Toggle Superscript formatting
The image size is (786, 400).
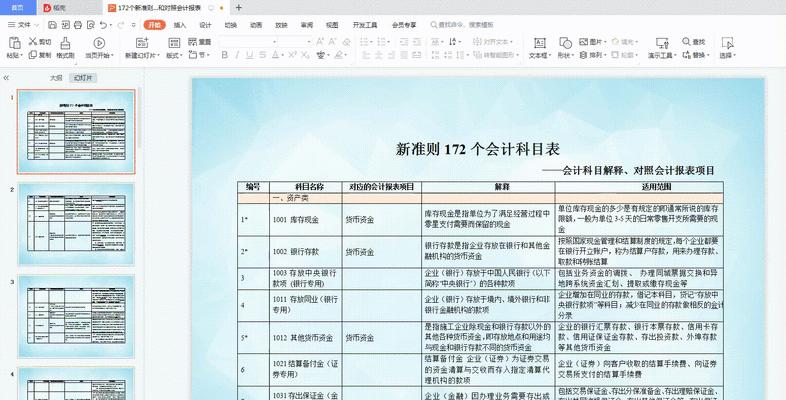coord(292,55)
